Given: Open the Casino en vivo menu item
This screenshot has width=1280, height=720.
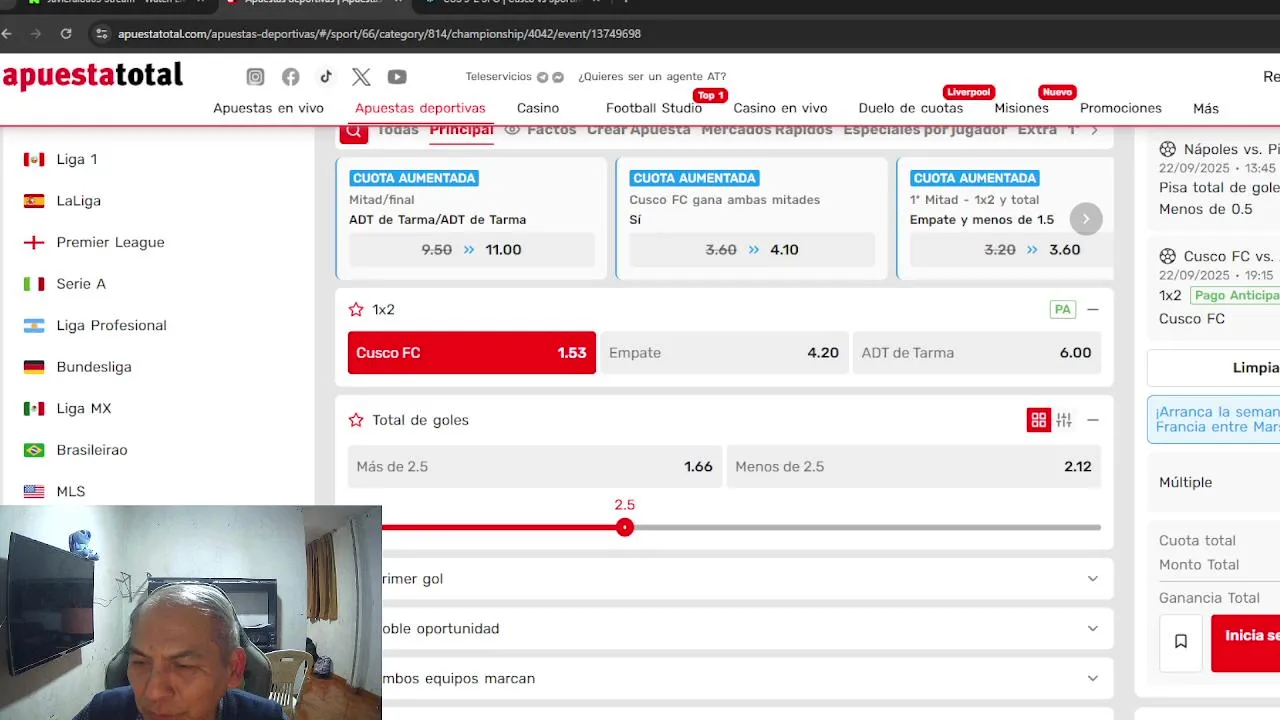Looking at the screenshot, I should [x=780, y=108].
